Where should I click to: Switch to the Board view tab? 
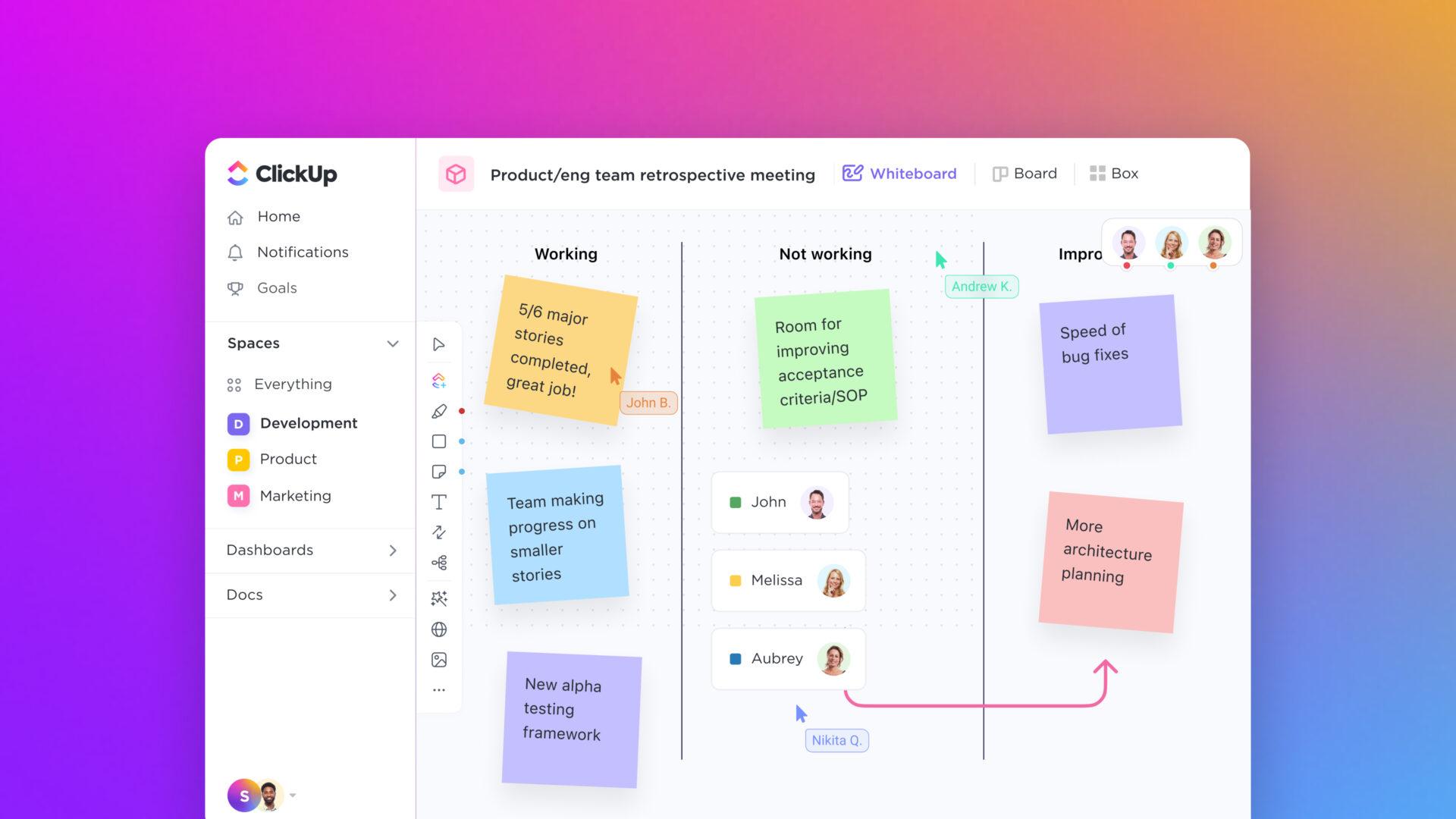pyautogui.click(x=1024, y=173)
